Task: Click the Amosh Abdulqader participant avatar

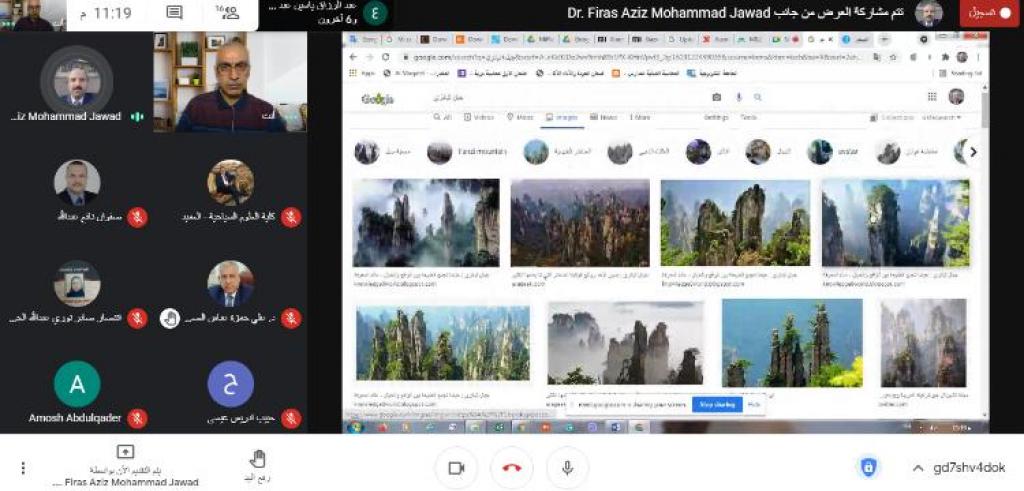Action: pos(77,384)
